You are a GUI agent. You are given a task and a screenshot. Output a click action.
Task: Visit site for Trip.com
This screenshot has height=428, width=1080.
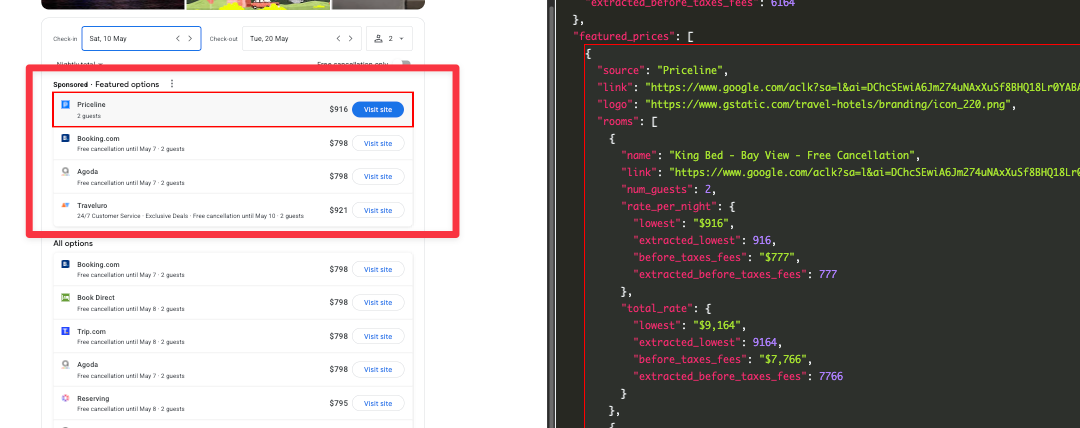[378, 336]
